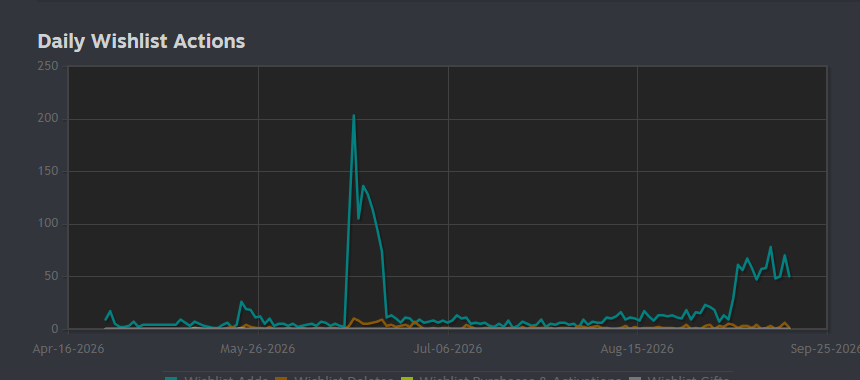Click the tallest teal peak above 200

point(354,115)
